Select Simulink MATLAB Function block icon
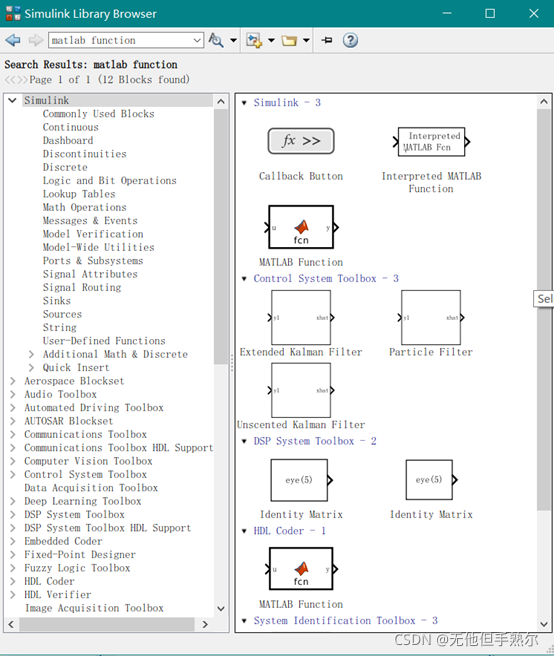The width and height of the screenshot is (554, 656). point(301,227)
